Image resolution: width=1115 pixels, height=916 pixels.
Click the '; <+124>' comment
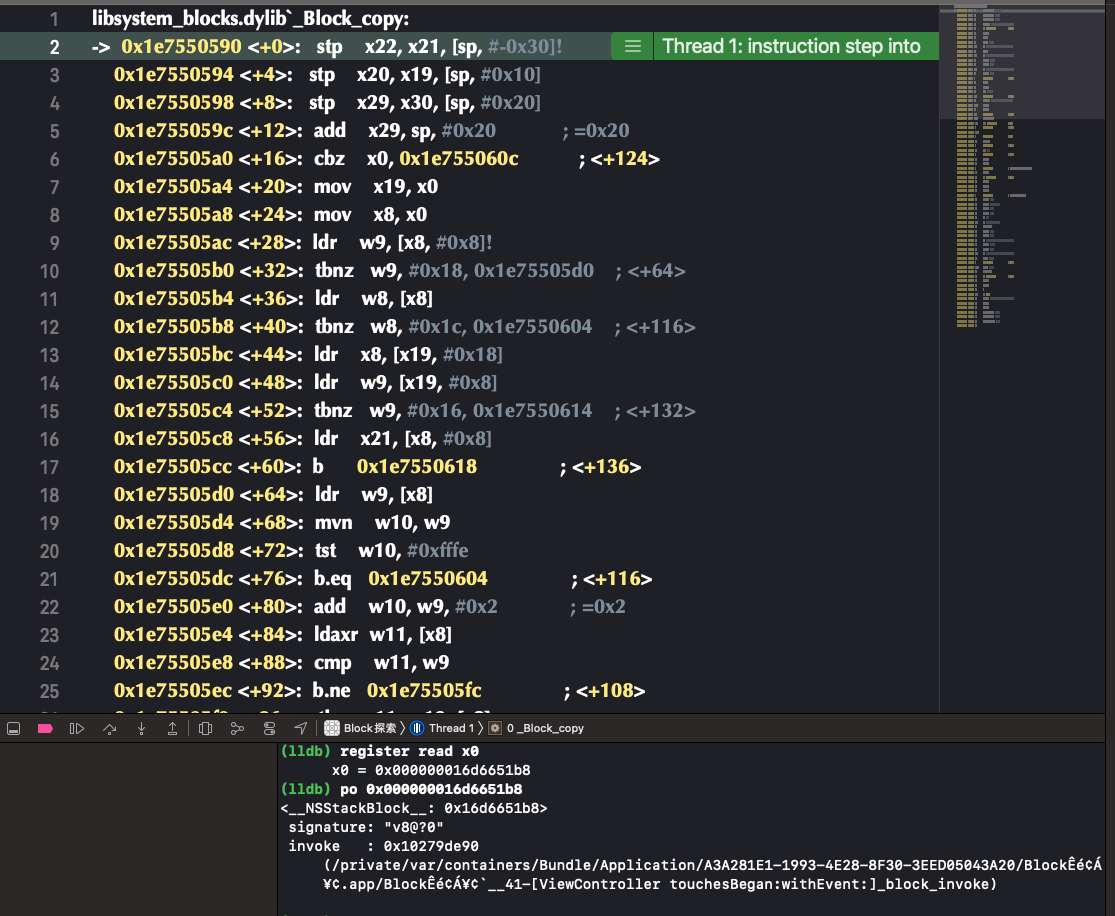(619, 158)
